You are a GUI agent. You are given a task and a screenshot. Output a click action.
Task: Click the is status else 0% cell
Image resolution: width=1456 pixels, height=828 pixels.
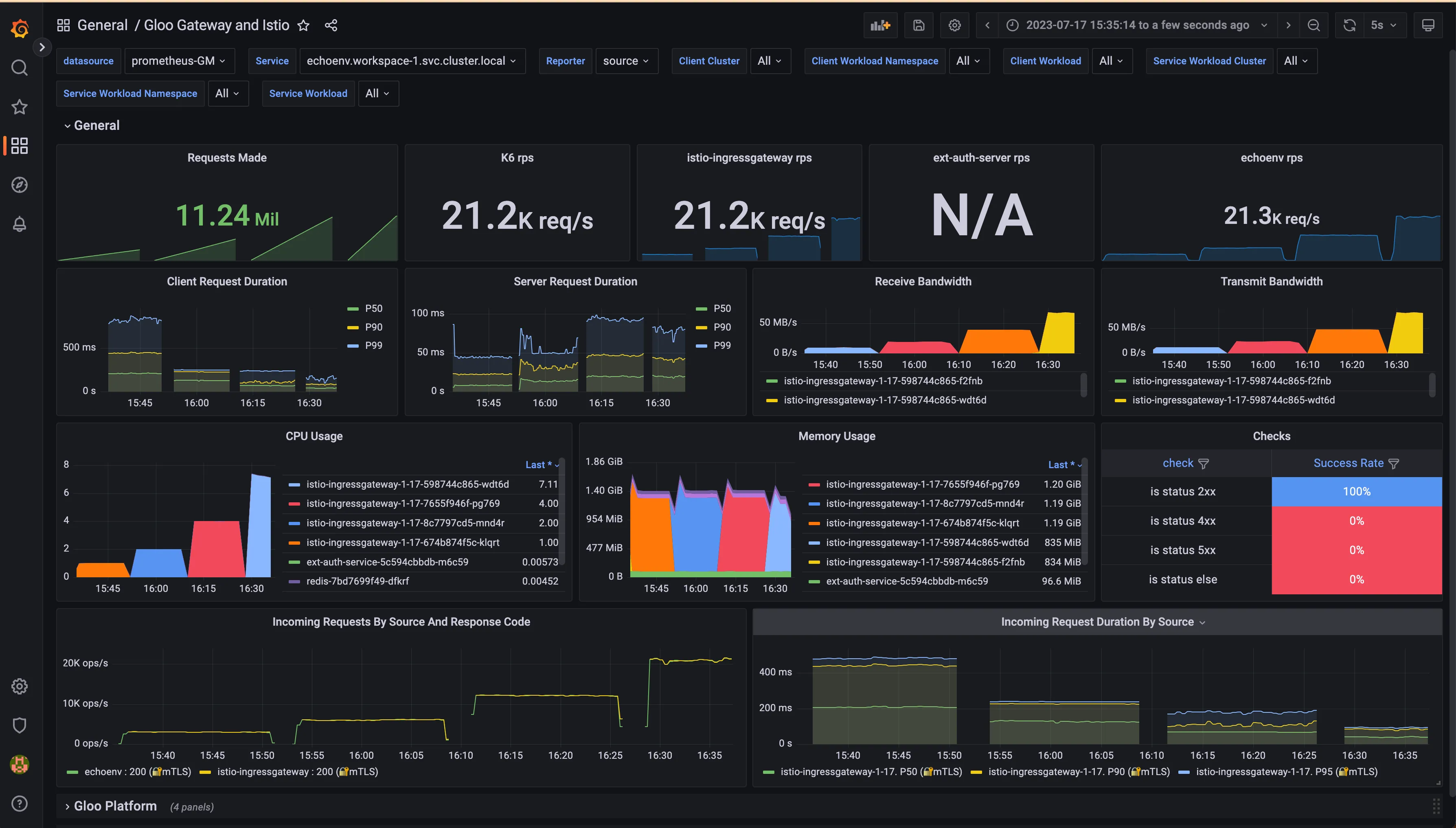(1357, 580)
